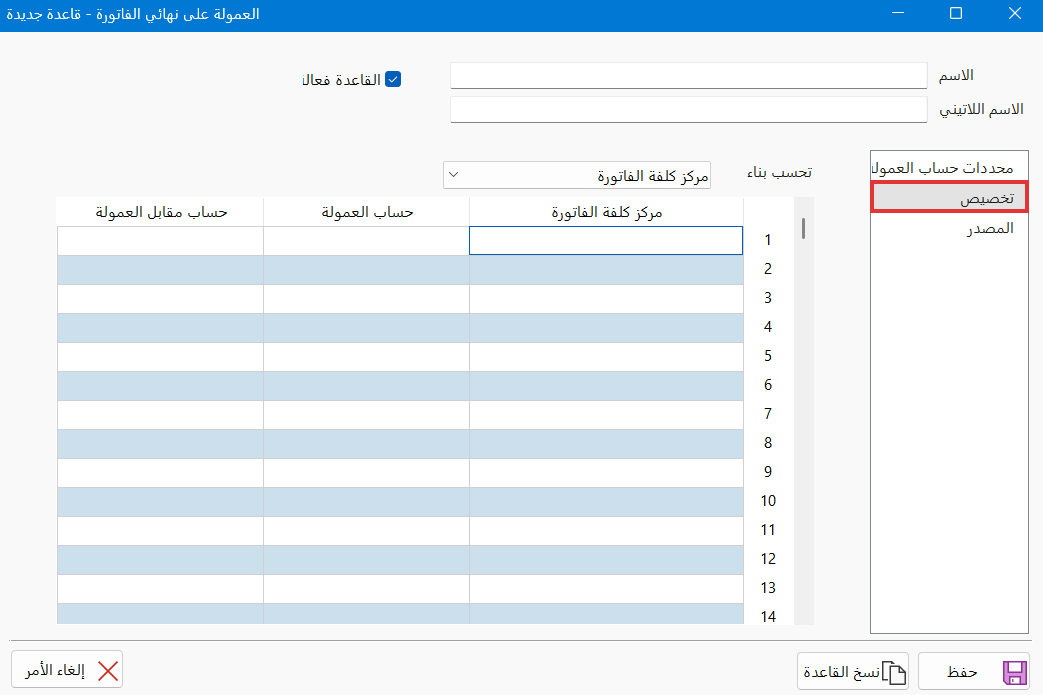Click the table vertical scrollbar thumb

[x=804, y=228]
